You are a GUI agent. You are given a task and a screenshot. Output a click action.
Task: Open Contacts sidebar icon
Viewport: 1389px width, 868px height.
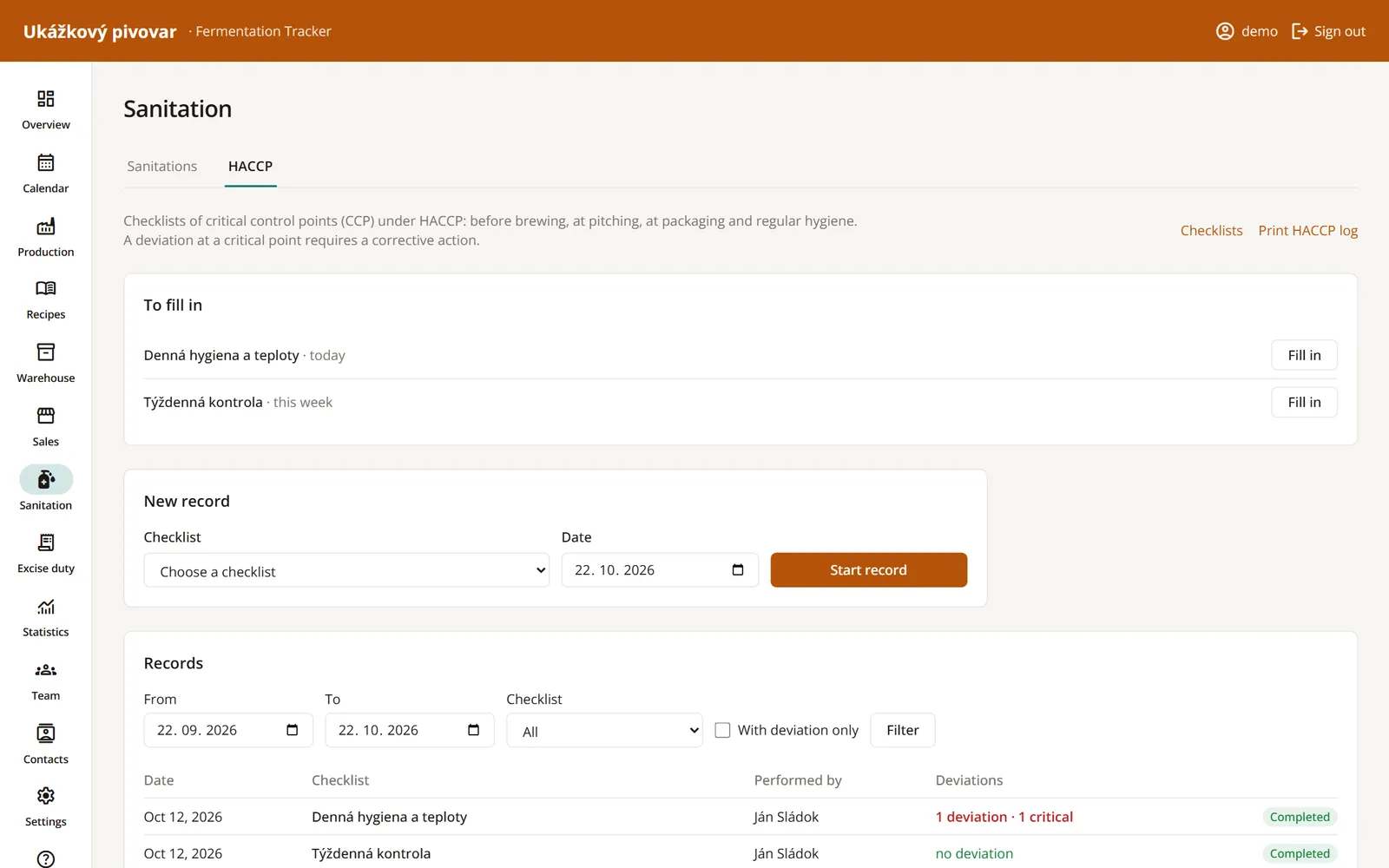click(46, 733)
